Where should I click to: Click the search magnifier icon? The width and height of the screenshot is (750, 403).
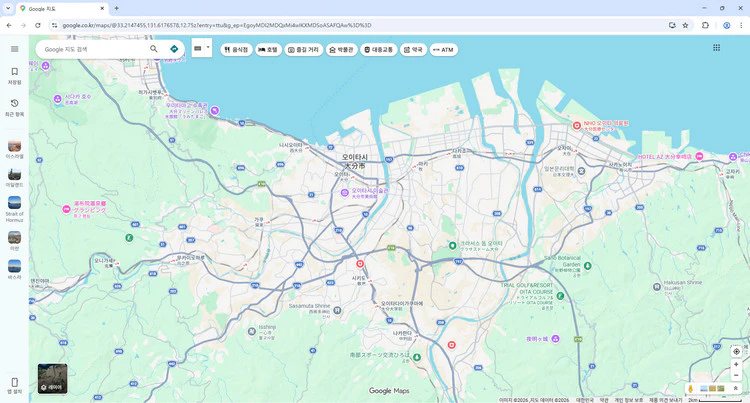pos(154,49)
